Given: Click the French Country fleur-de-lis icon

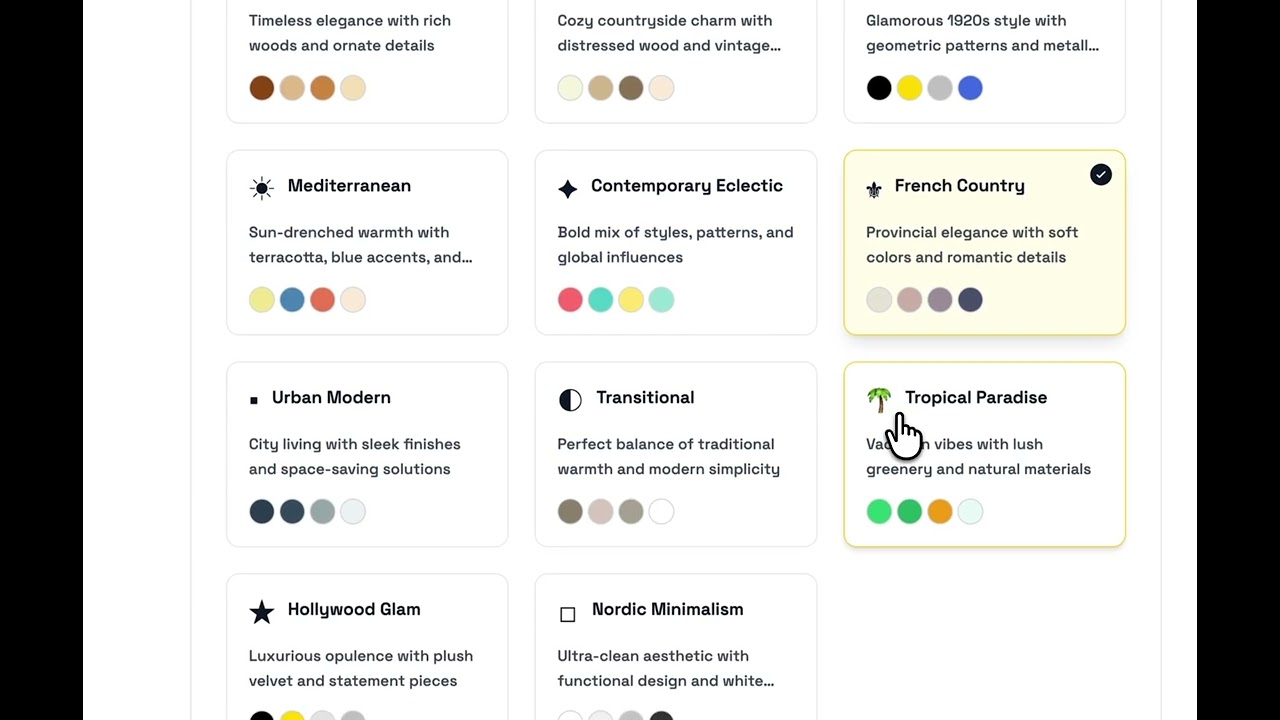Looking at the screenshot, I should tap(874, 189).
